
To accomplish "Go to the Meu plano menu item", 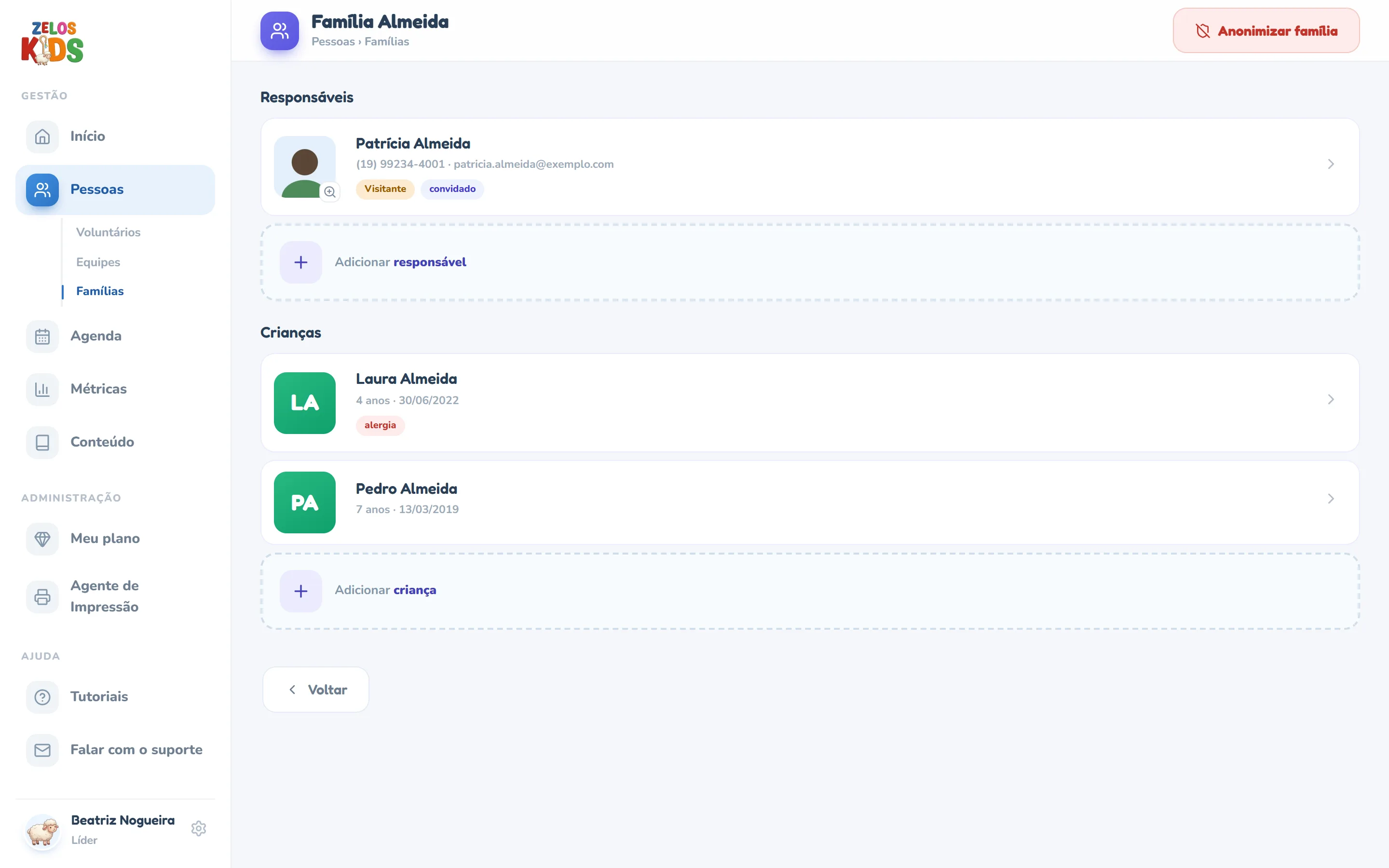I will tap(115, 539).
